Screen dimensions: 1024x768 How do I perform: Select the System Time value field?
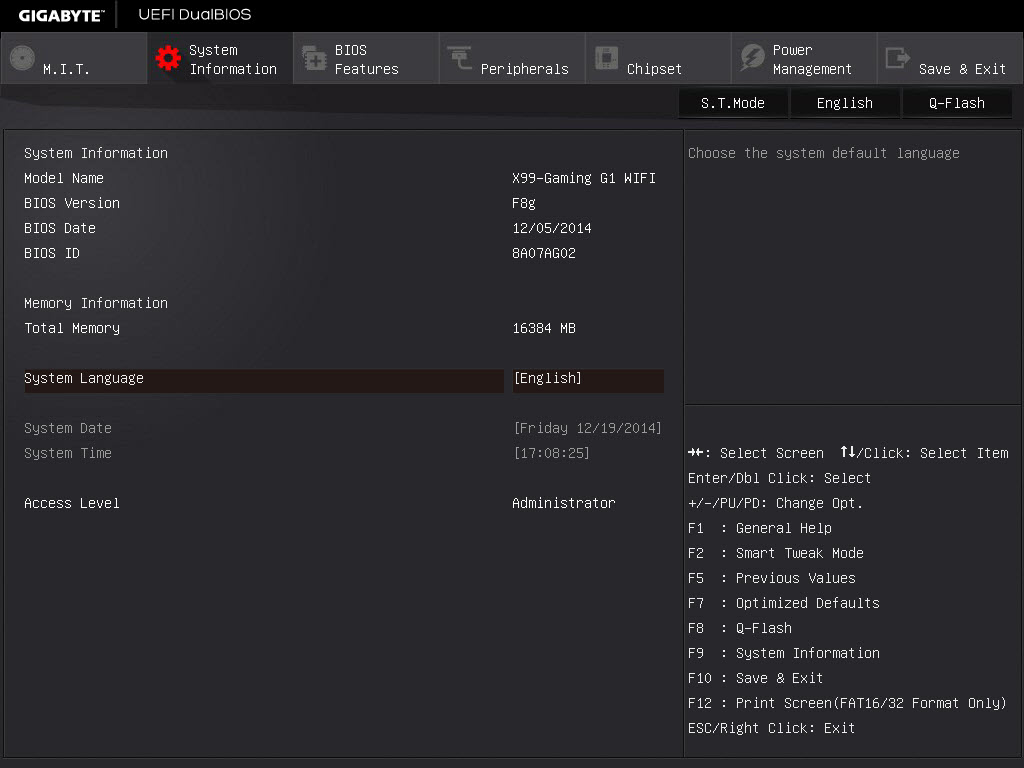[552, 453]
